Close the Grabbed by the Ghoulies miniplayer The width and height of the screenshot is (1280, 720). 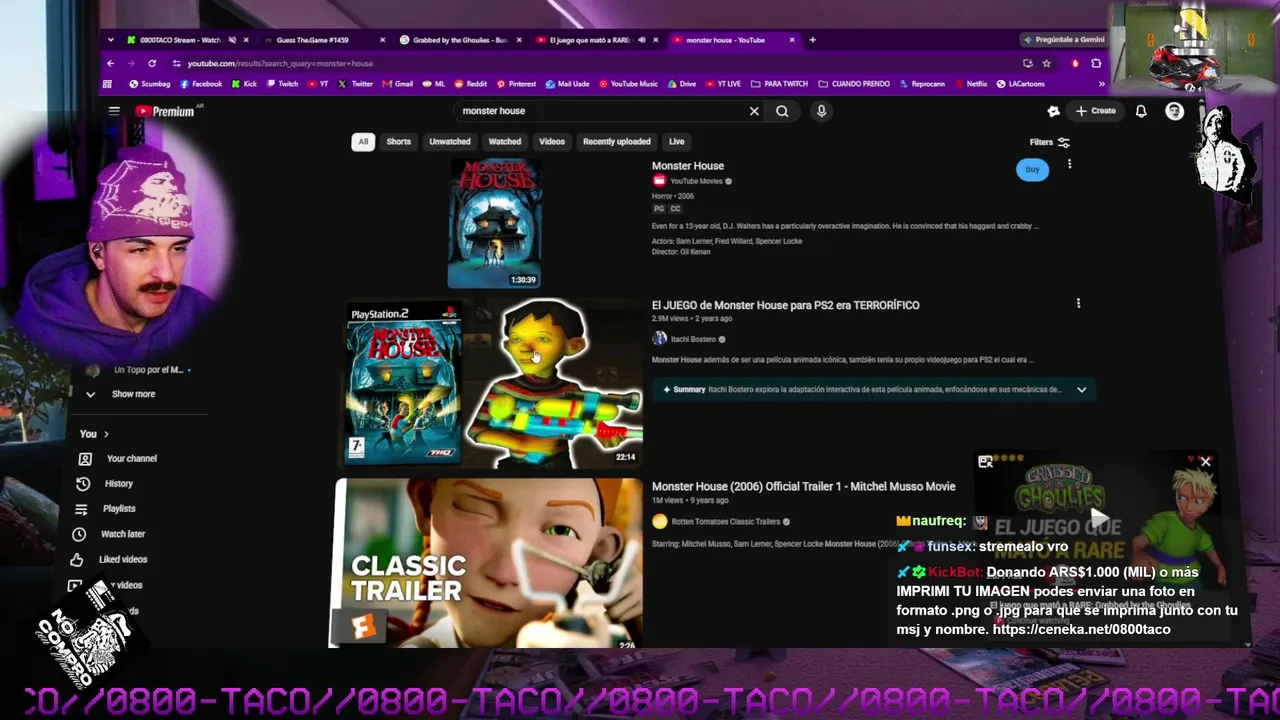coord(1205,462)
